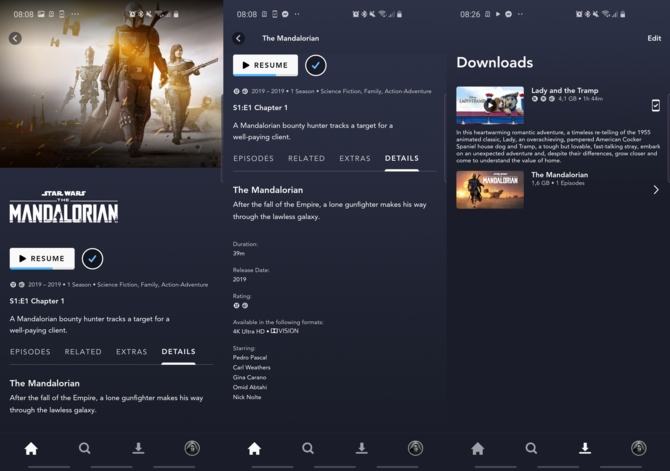Tap Edit on Downloads screen
This screenshot has height=471, width=670.
click(654, 38)
